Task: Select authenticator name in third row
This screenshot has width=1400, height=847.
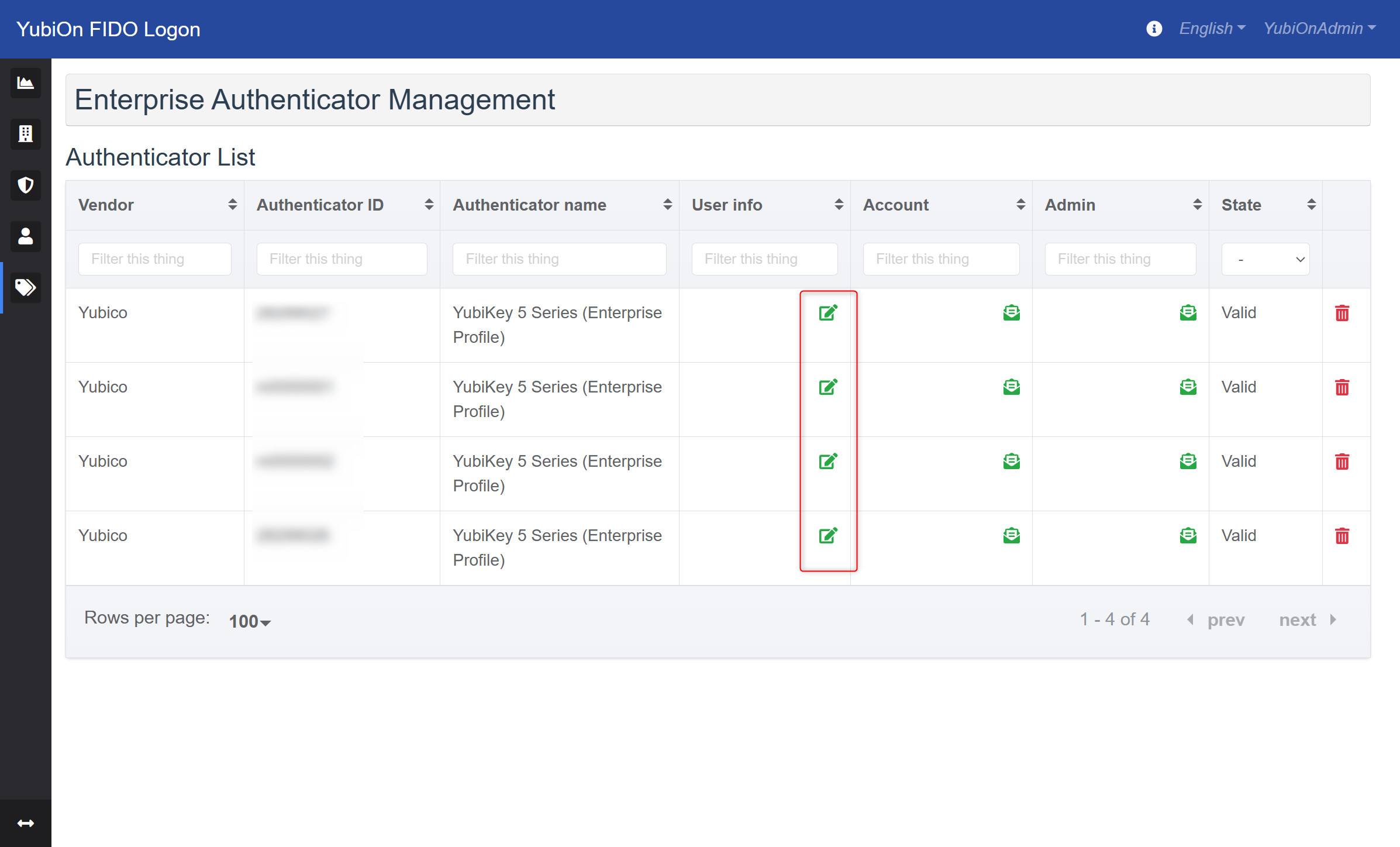Action: pos(557,473)
